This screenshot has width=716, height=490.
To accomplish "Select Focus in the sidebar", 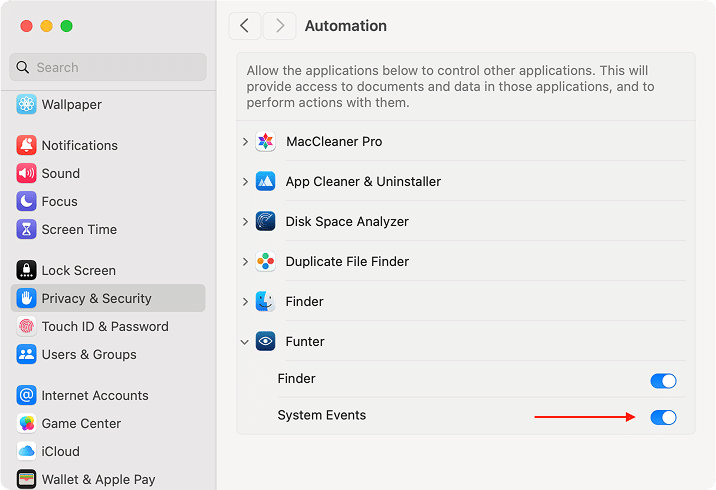I will point(108,201).
